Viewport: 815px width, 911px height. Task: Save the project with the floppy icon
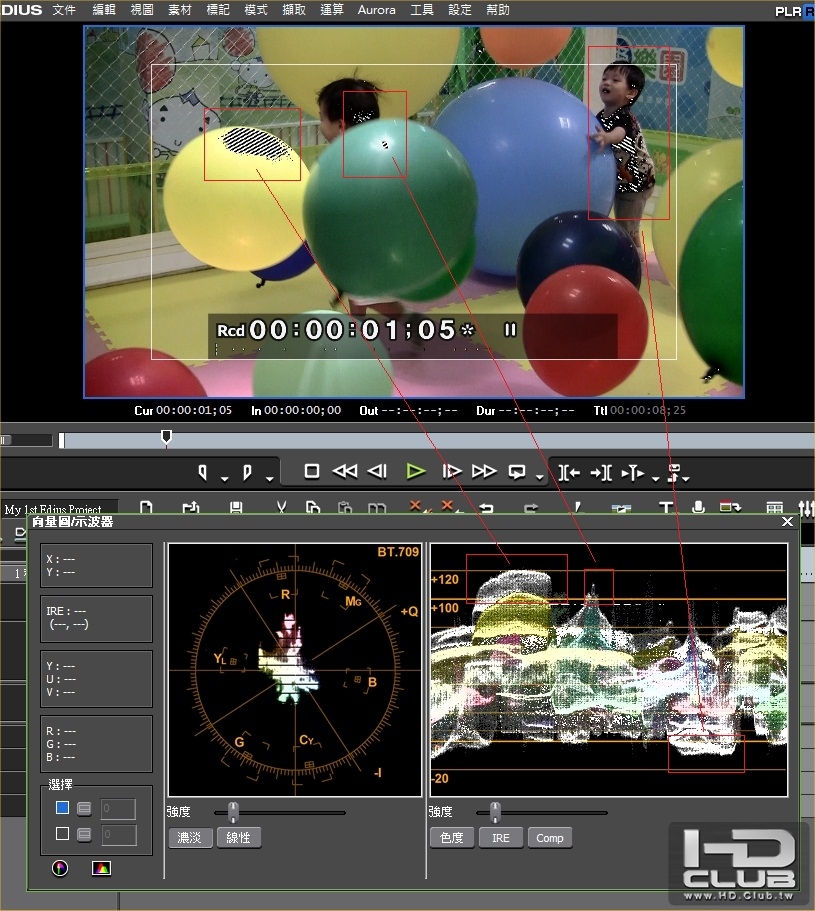(x=236, y=508)
